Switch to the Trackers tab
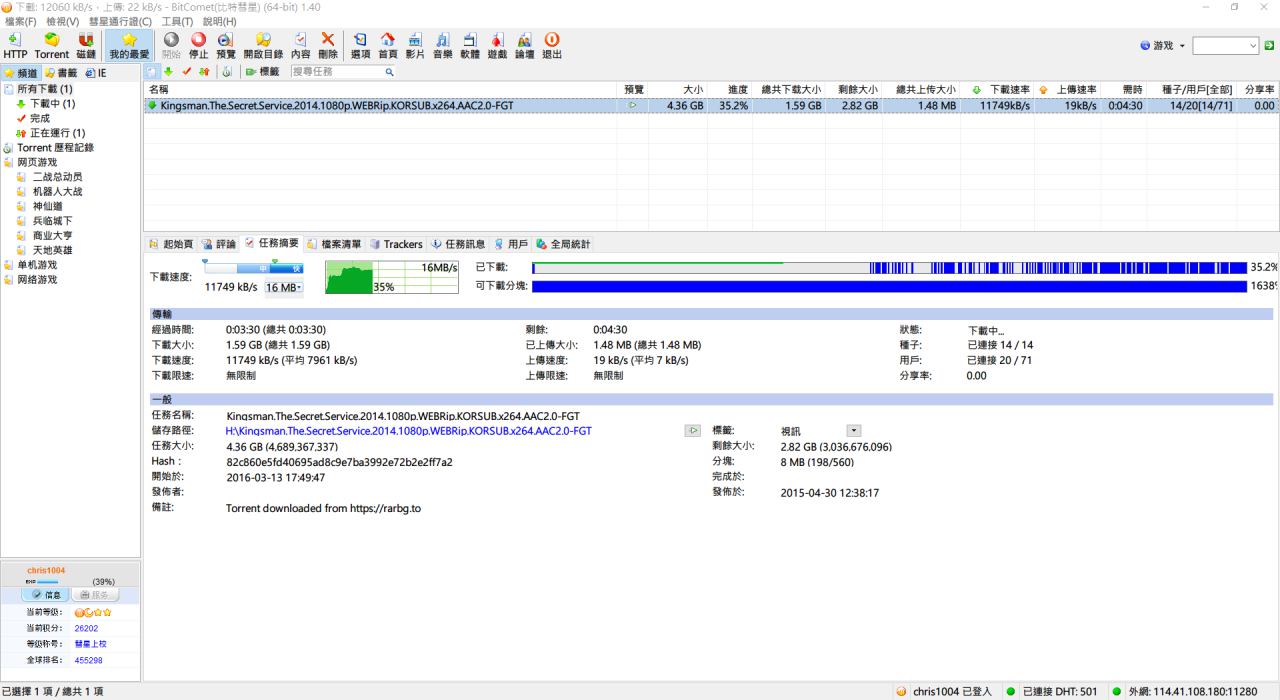 pyautogui.click(x=396, y=244)
